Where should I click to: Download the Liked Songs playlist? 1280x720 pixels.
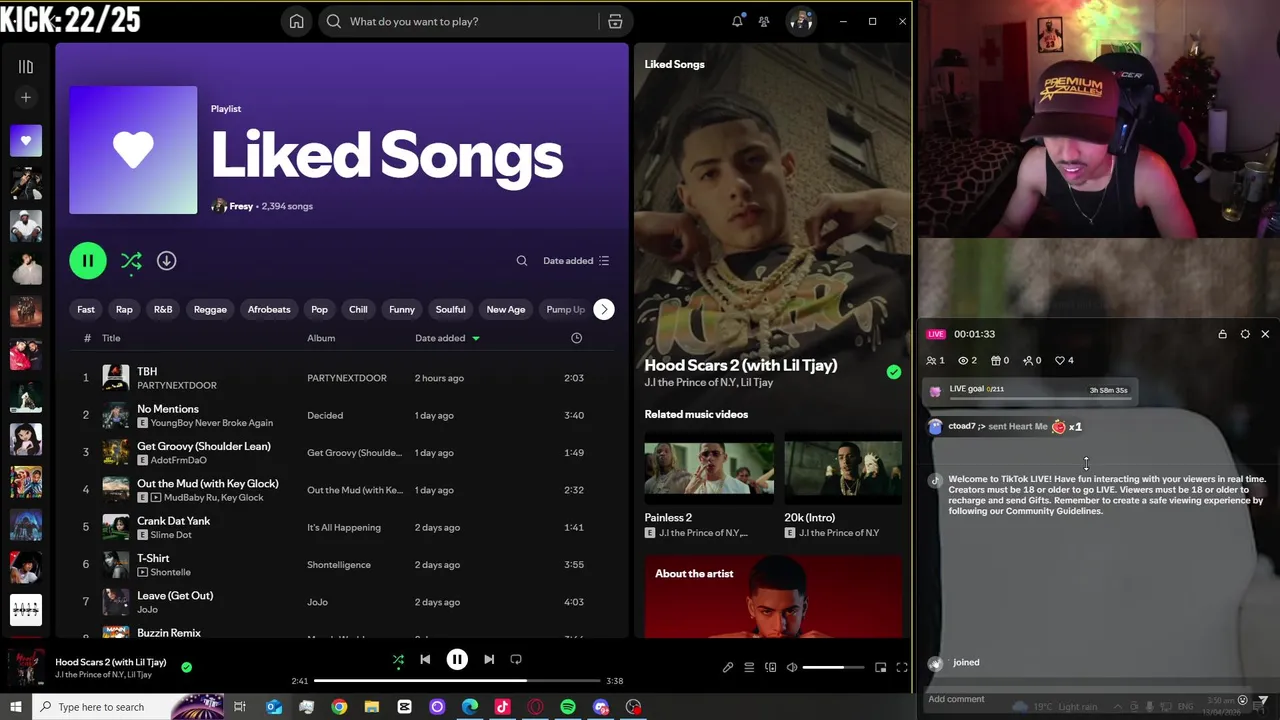[166, 261]
